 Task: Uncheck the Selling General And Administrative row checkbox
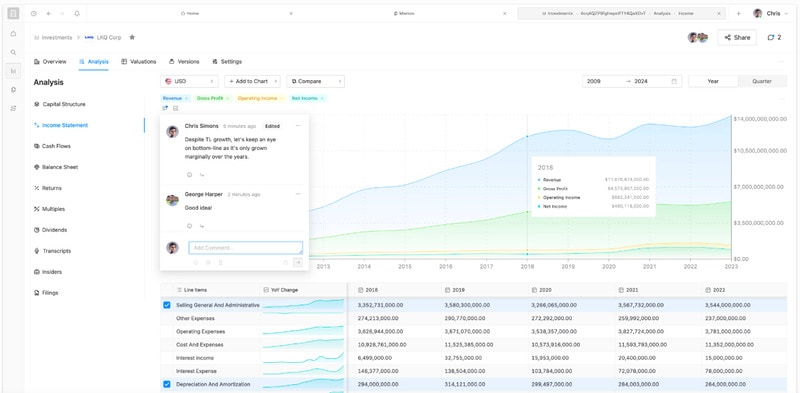pyautogui.click(x=166, y=305)
